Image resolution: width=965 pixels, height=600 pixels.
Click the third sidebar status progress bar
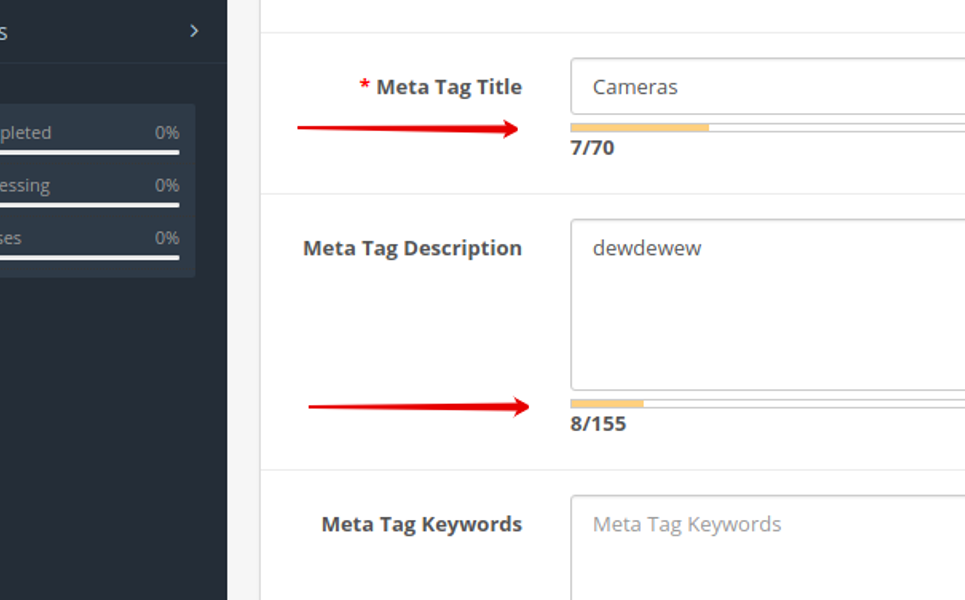click(90, 258)
